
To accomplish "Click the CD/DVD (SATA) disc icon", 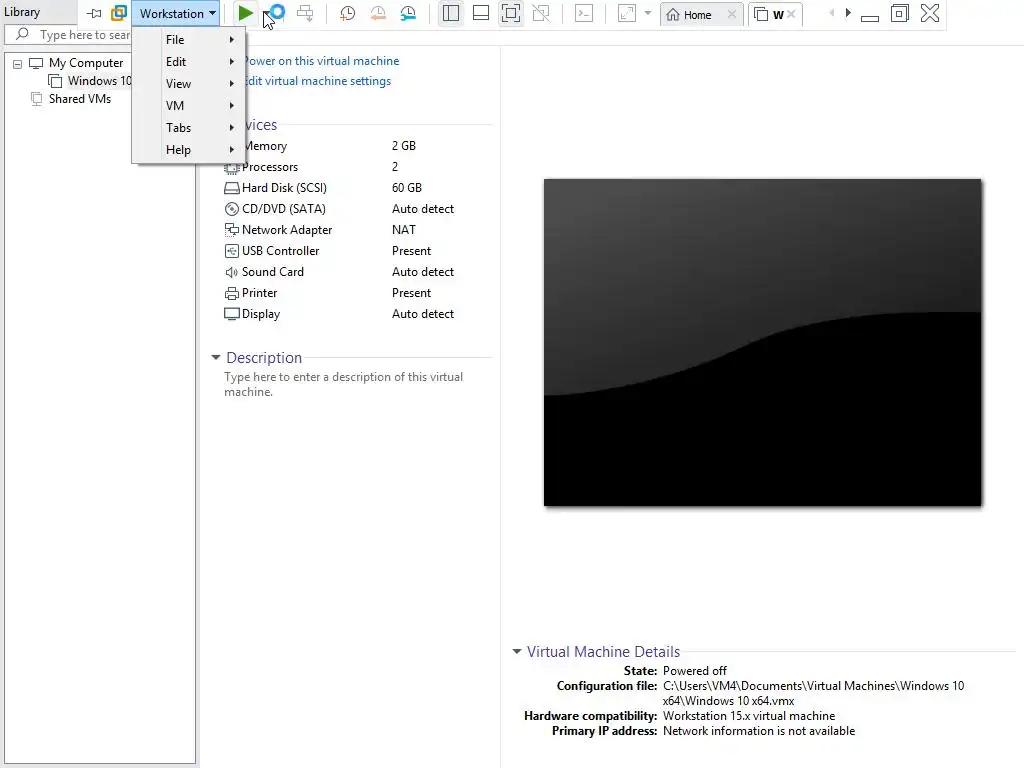I will pyautogui.click(x=231, y=209).
